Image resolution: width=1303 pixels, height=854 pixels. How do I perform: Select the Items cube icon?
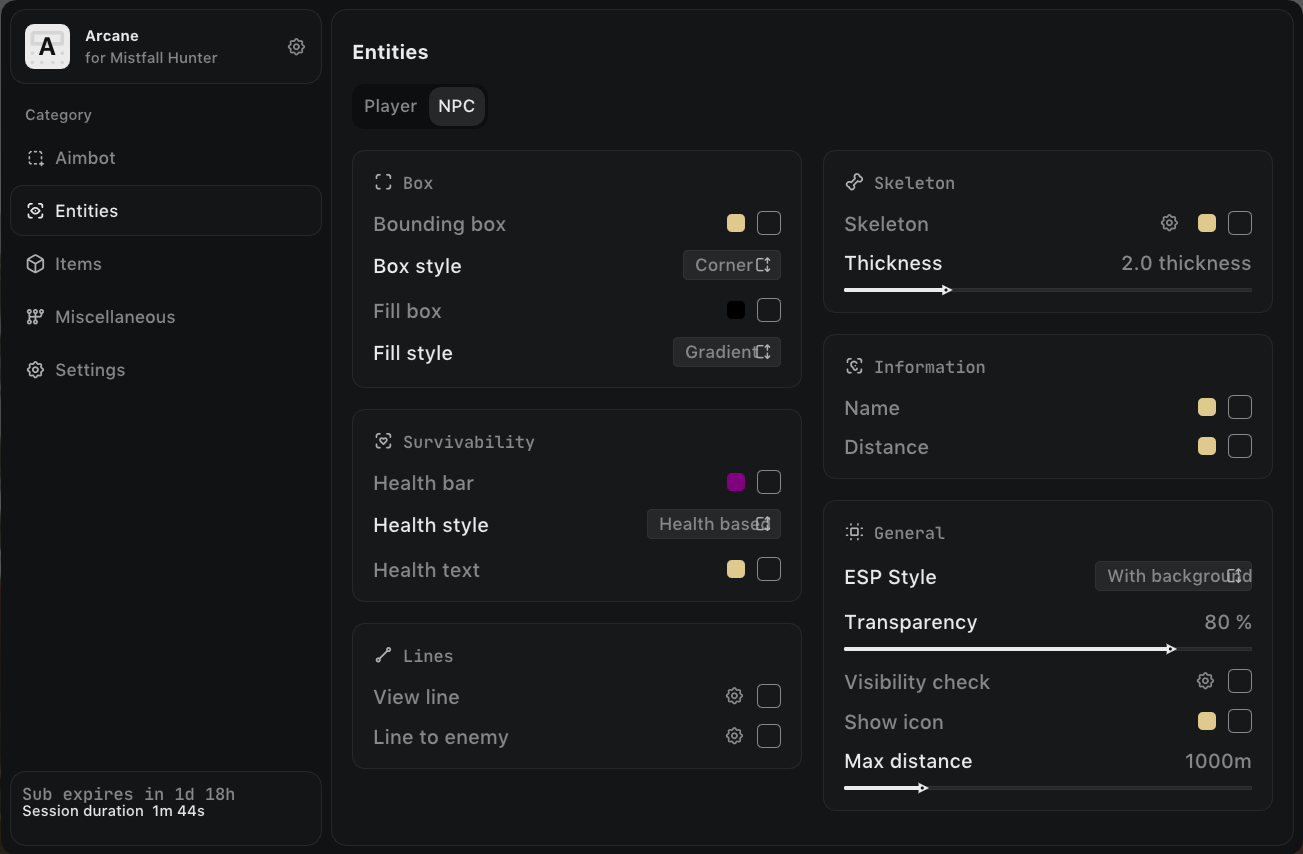pyautogui.click(x=36, y=264)
